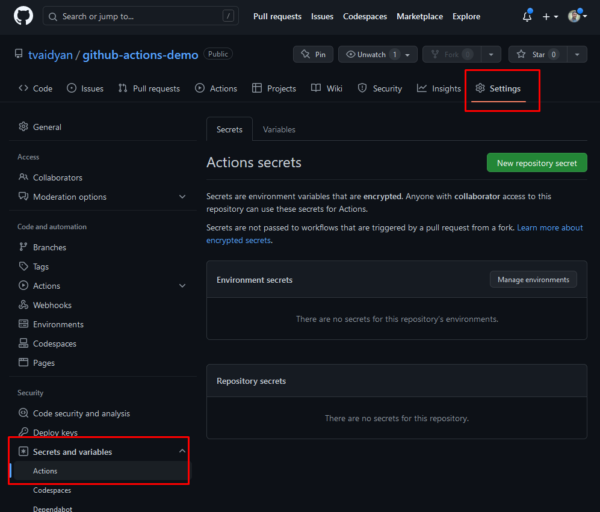Switch to the repository Issues tab
The height and width of the screenshot is (512, 600).
tap(85, 88)
